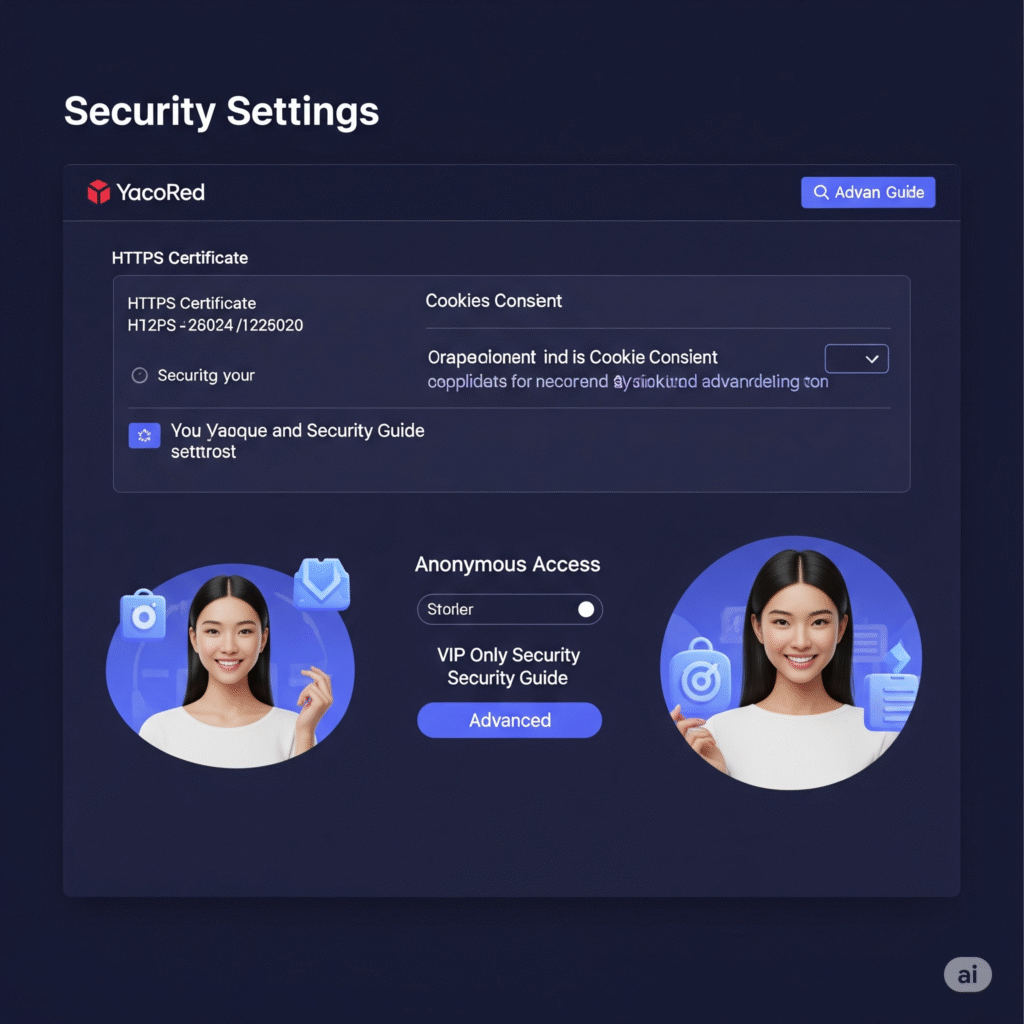The width and height of the screenshot is (1024, 1024).
Task: Click the left circular portrait thumbnail
Action: (x=230, y=666)
